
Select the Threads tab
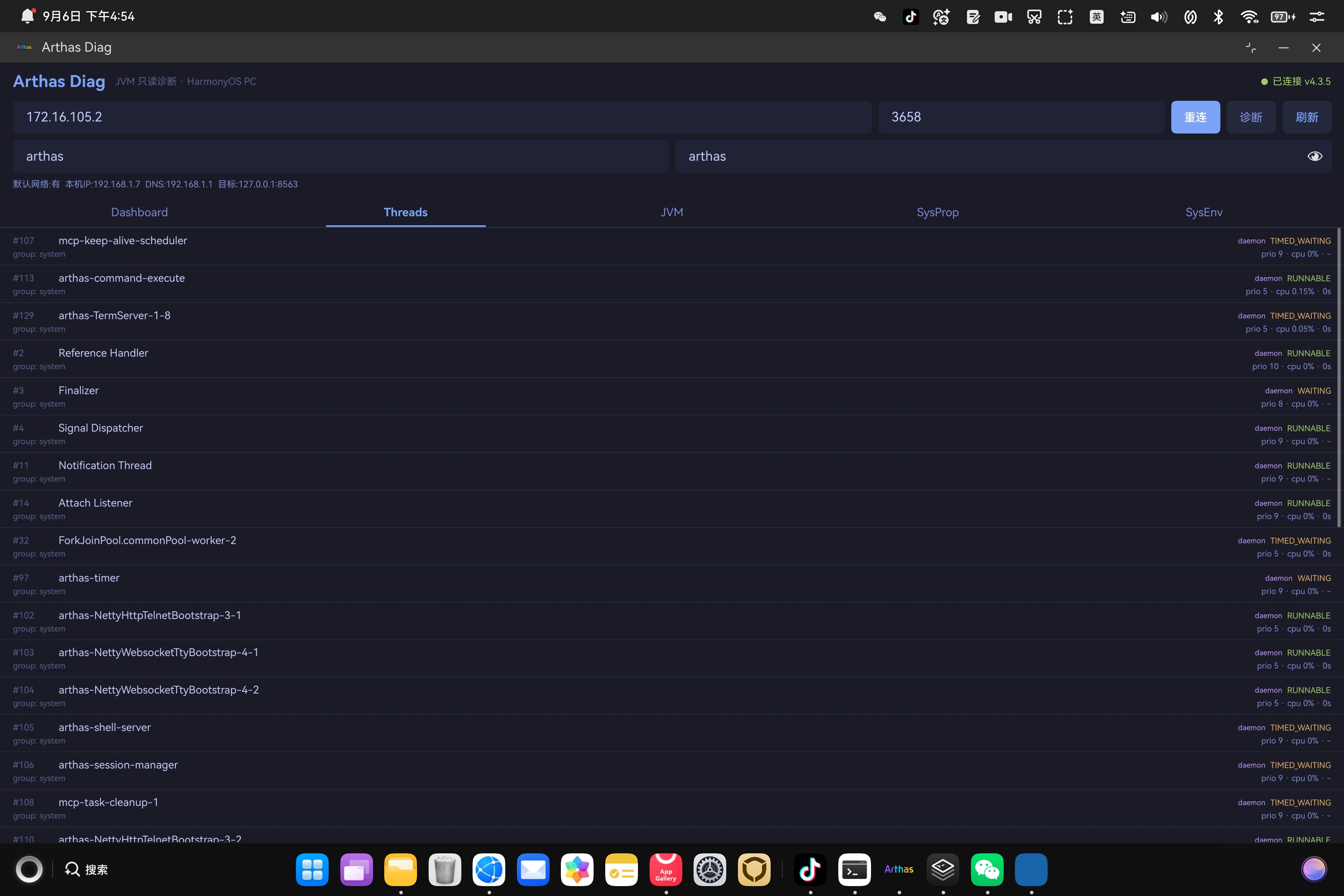tap(406, 212)
